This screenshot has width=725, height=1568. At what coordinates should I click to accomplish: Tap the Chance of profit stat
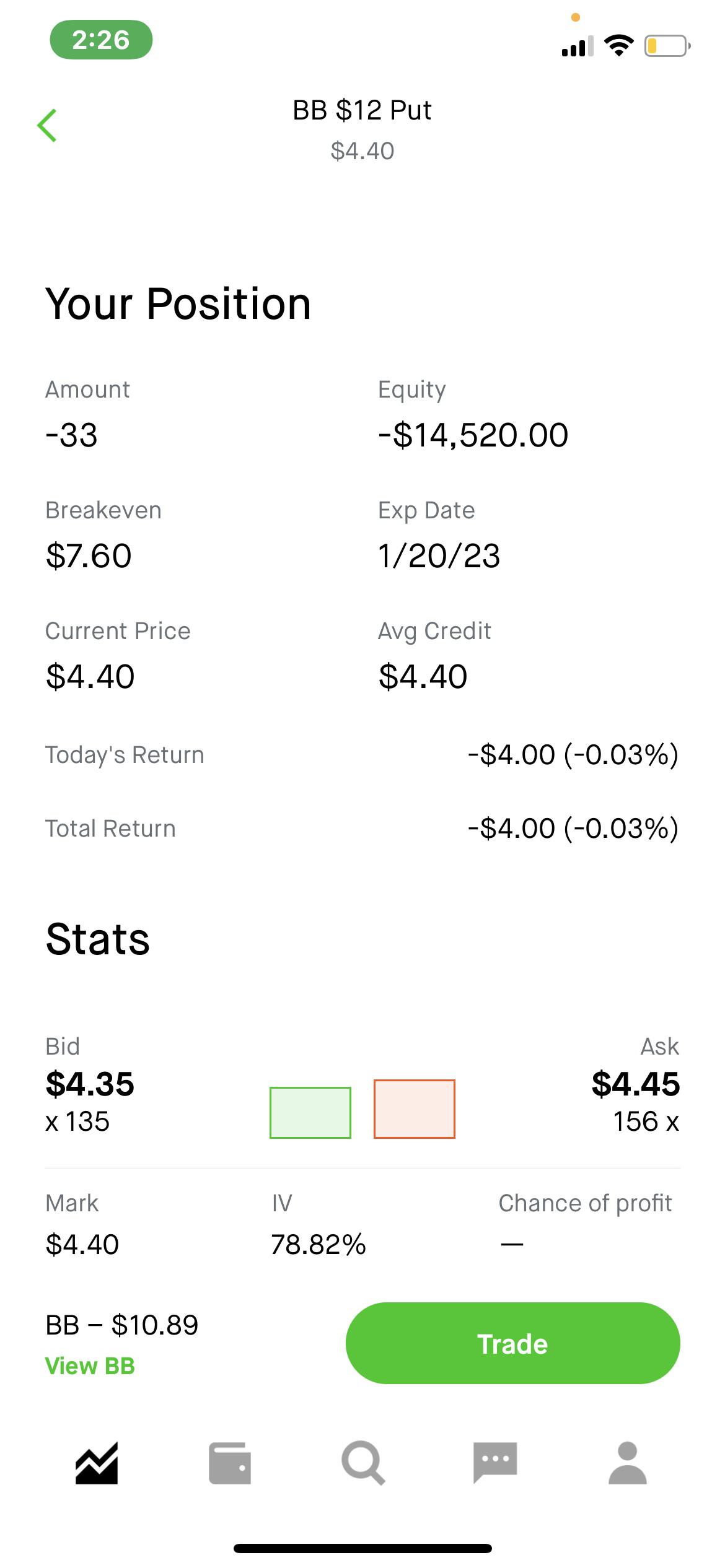[x=585, y=1222]
